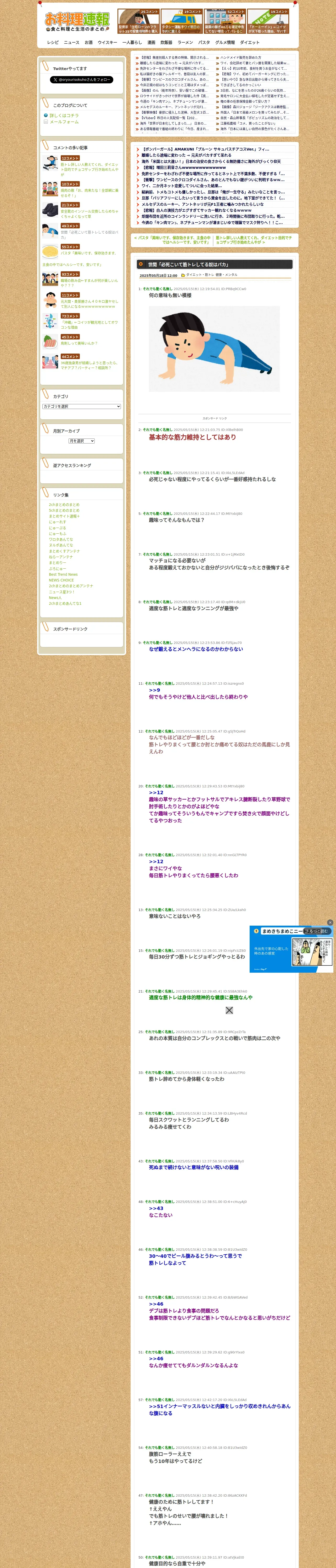Screen dimensions: 336x1568
Task: Click the orange icon beside the article title
Action: [x=141, y=264]
